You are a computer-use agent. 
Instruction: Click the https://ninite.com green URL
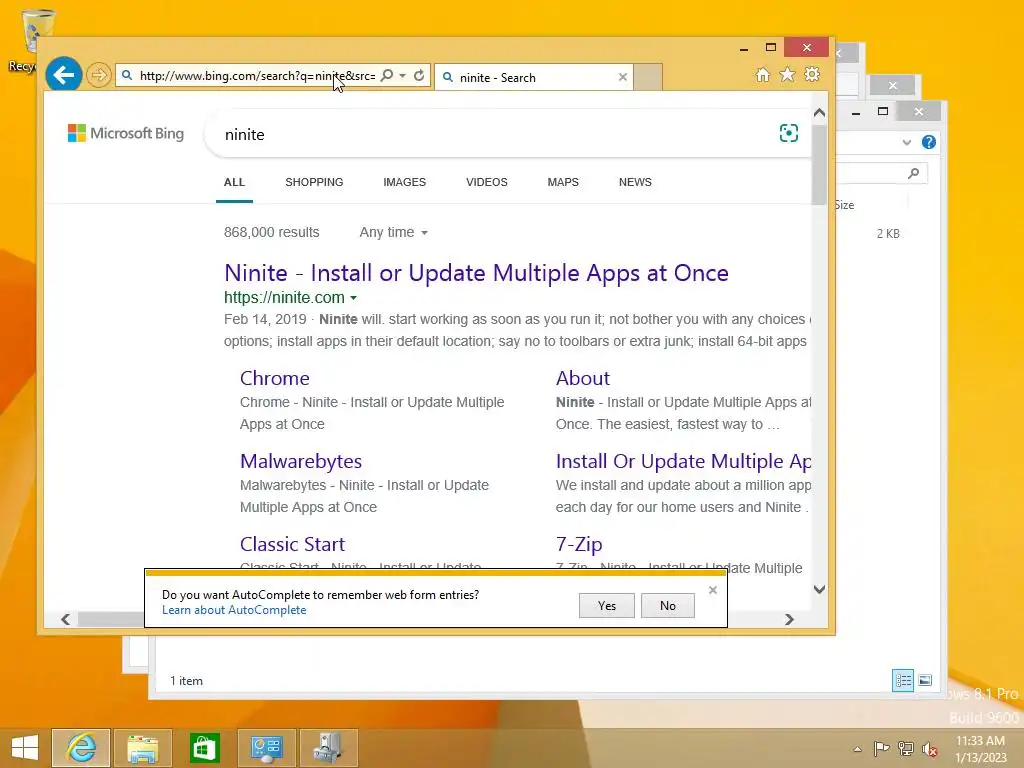[284, 298]
